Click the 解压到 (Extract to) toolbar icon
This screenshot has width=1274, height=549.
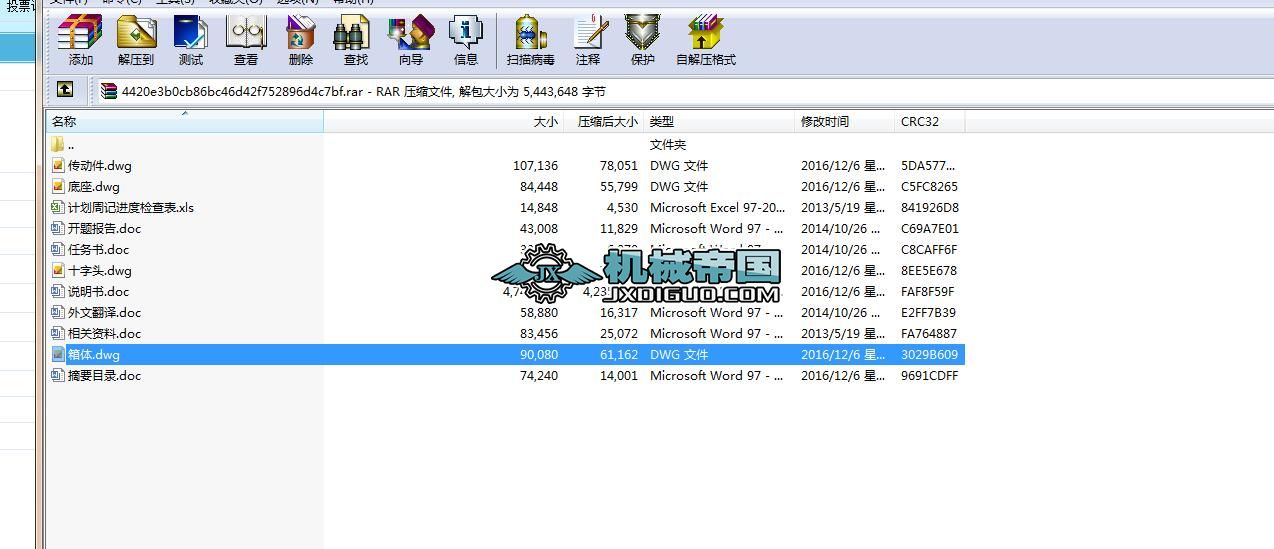click(x=136, y=35)
